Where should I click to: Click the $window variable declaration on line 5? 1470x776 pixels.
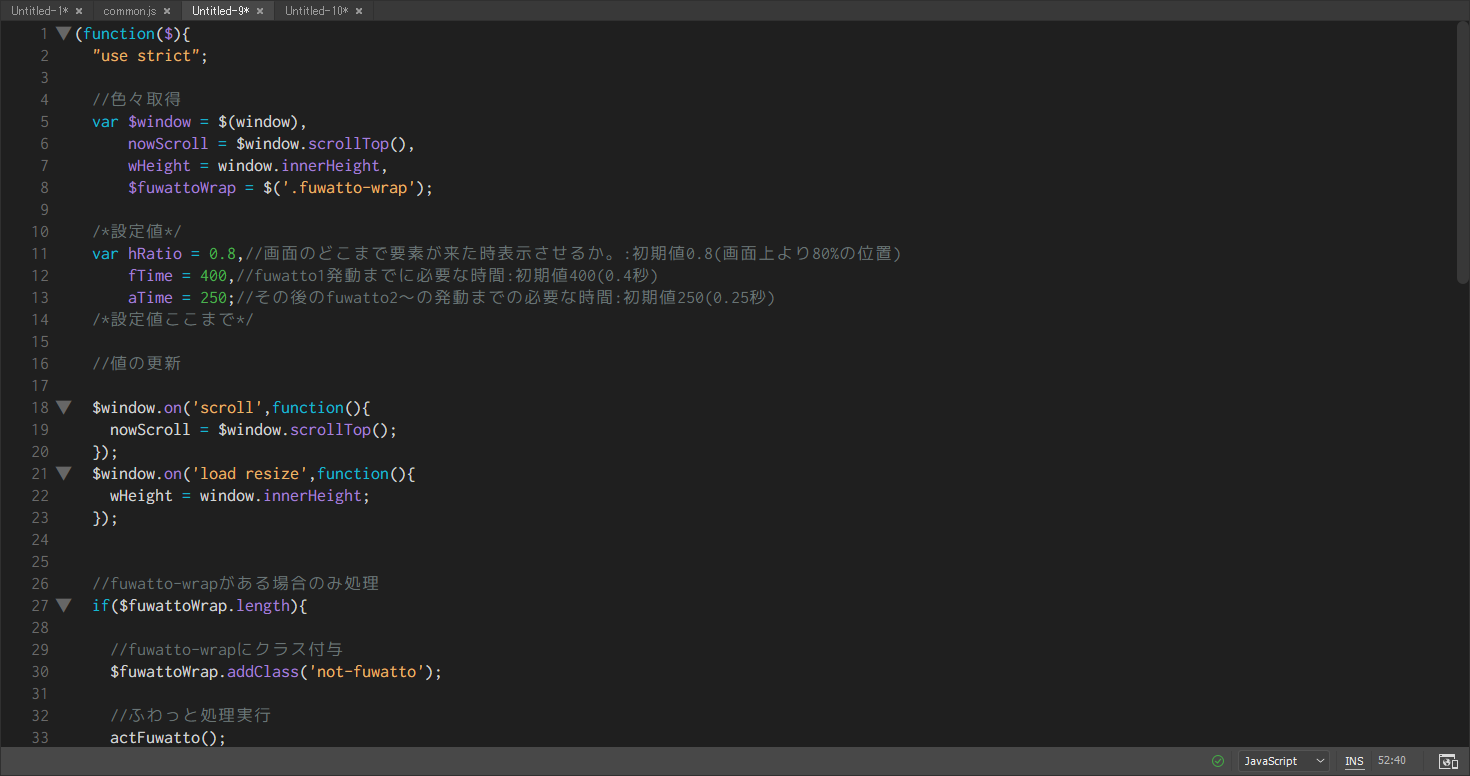click(159, 121)
